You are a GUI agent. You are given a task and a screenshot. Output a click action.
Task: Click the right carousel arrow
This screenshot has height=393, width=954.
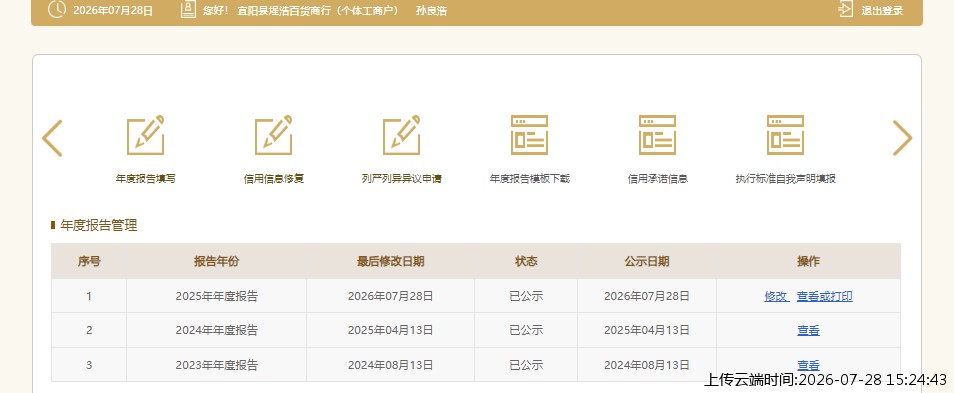pos(902,138)
